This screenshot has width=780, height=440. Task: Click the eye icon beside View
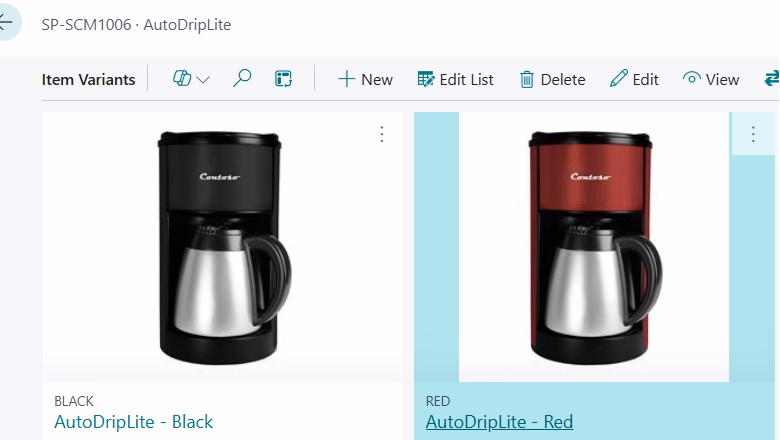691,79
